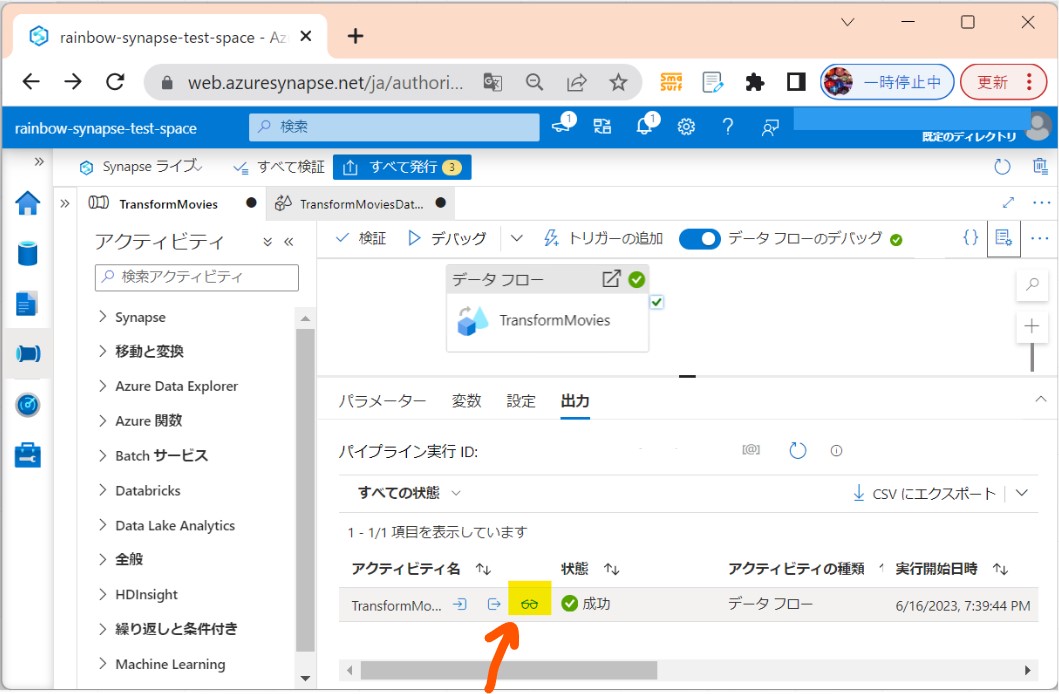Expand the Azure Data Explorer group
This screenshot has height=694, width=1059.
[x=102, y=386]
